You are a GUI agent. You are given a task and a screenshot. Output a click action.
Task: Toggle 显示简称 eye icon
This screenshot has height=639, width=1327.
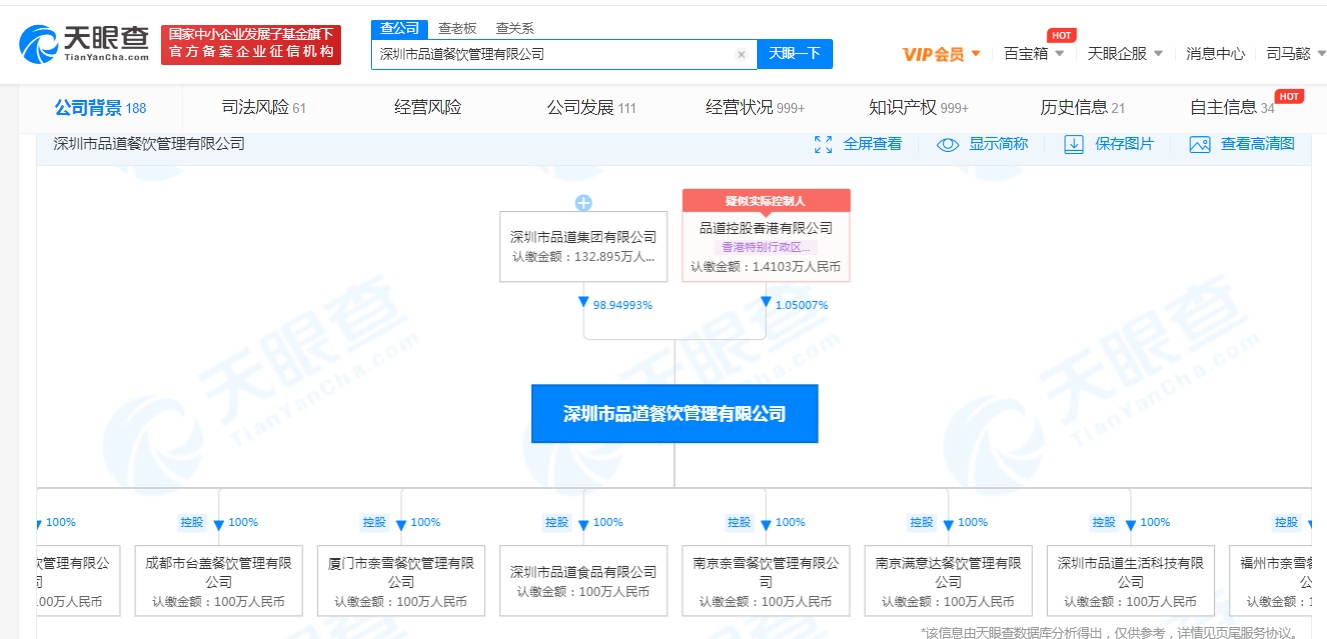[948, 145]
